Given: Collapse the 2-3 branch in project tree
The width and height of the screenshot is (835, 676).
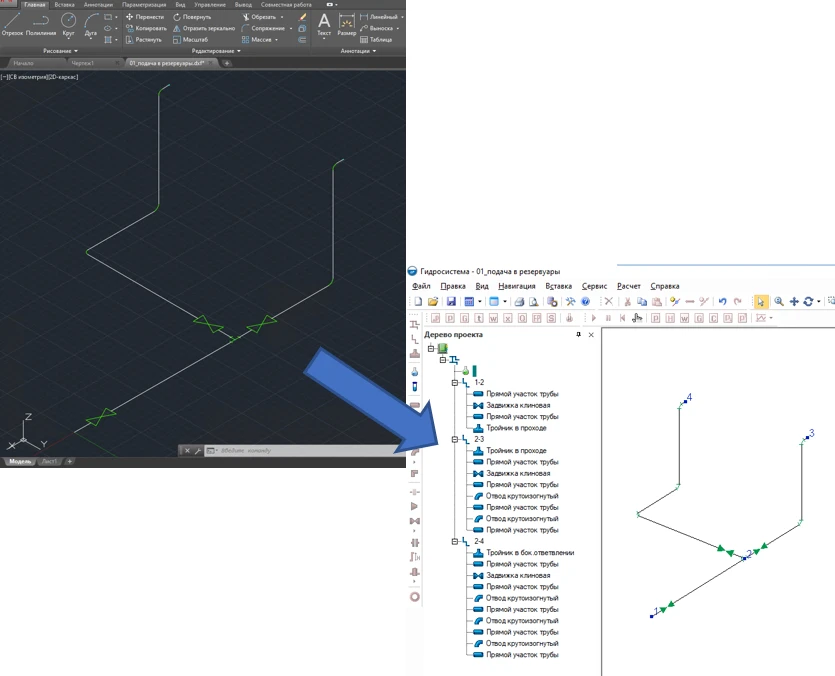Looking at the screenshot, I should pos(454,439).
